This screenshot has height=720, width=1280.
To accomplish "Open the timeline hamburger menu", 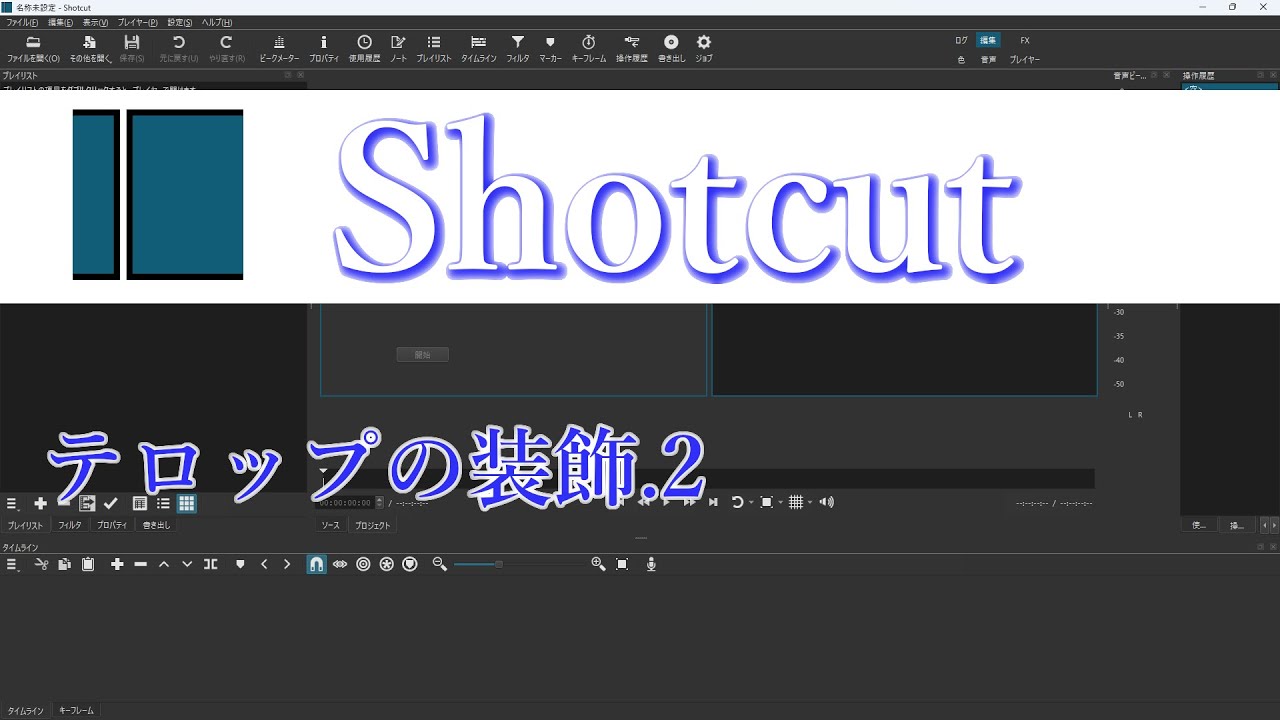I will [13, 564].
